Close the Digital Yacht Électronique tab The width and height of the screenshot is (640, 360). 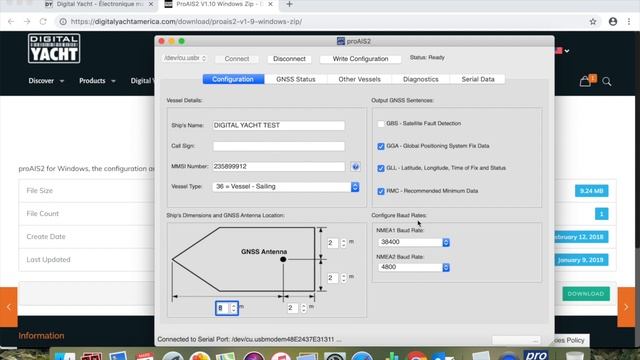pos(151,4)
